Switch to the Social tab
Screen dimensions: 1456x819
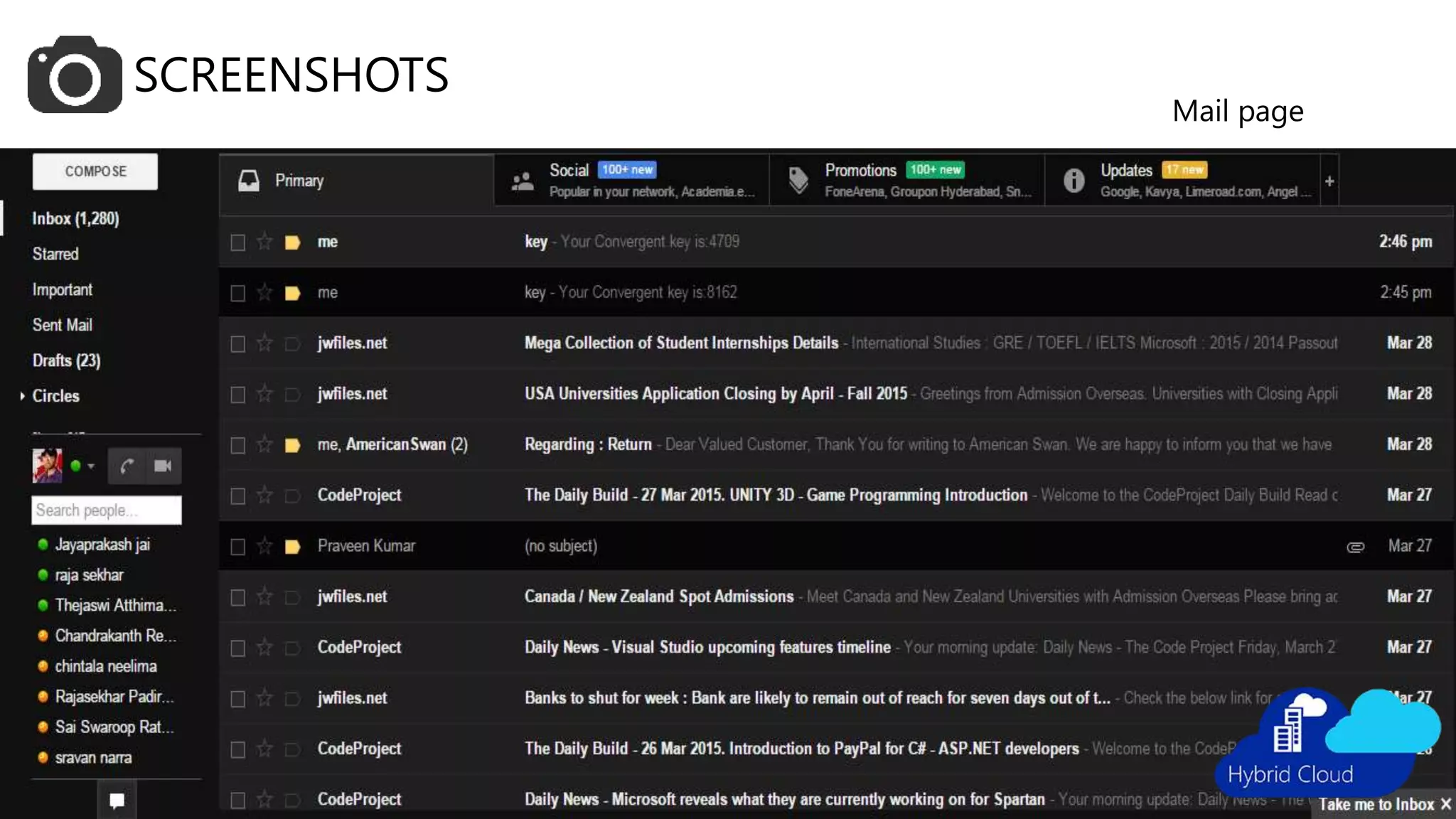[631, 181]
